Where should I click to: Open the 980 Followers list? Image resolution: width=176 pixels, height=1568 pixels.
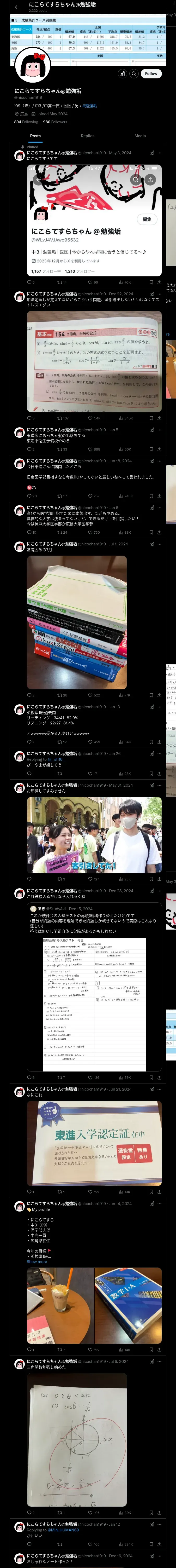[55, 122]
